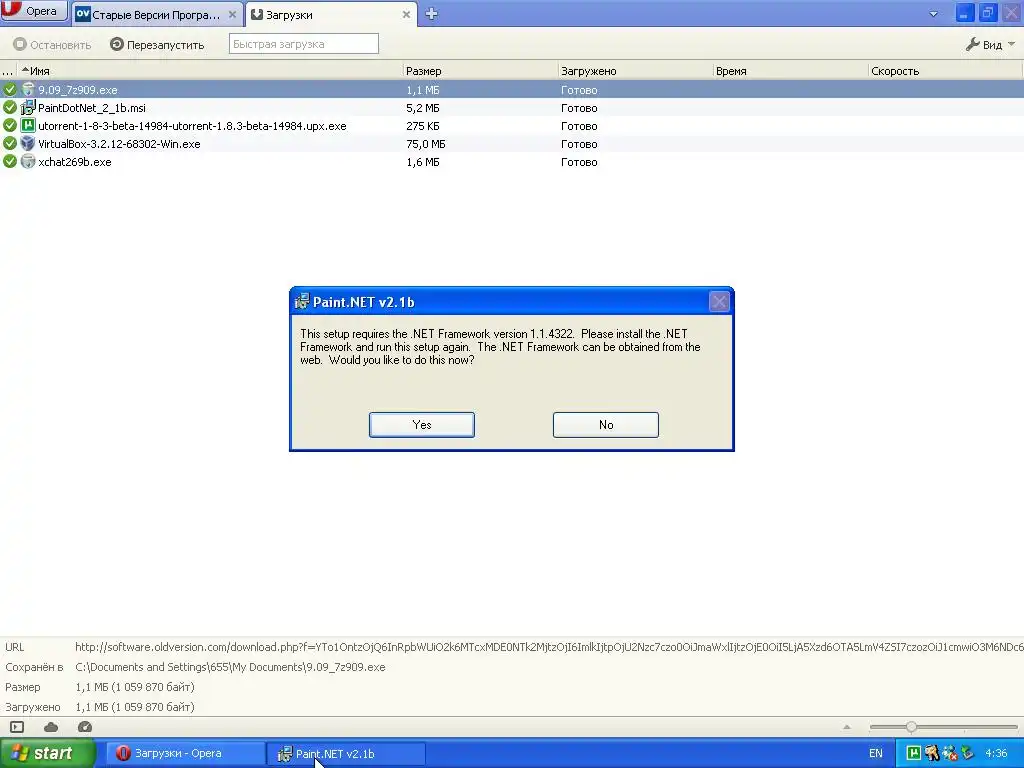Open the Opera main menu button
This screenshot has width=1024, height=768.
click(34, 11)
